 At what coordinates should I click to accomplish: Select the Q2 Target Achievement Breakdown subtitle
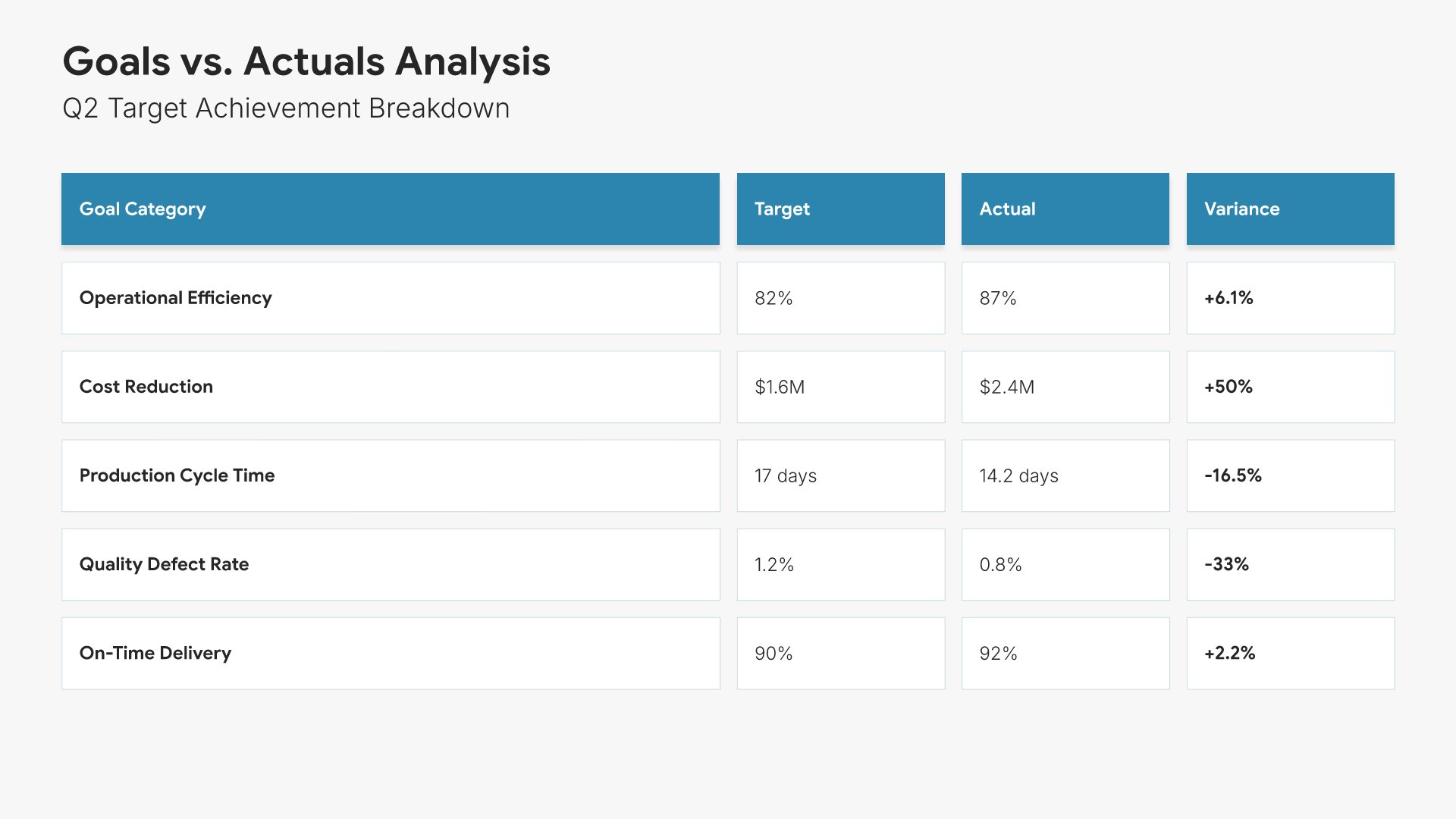coord(286,108)
